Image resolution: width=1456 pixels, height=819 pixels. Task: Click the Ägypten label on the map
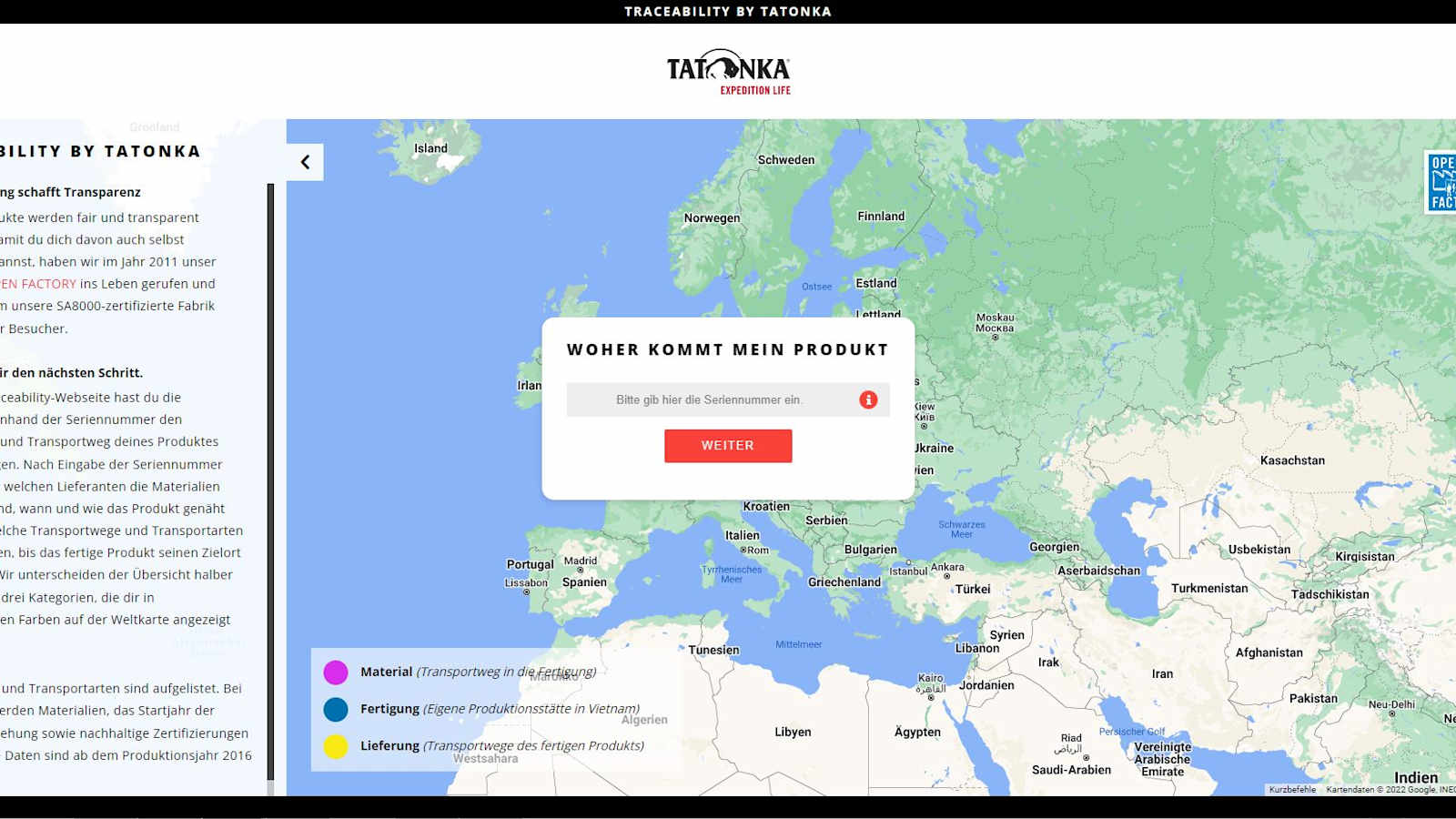[917, 733]
